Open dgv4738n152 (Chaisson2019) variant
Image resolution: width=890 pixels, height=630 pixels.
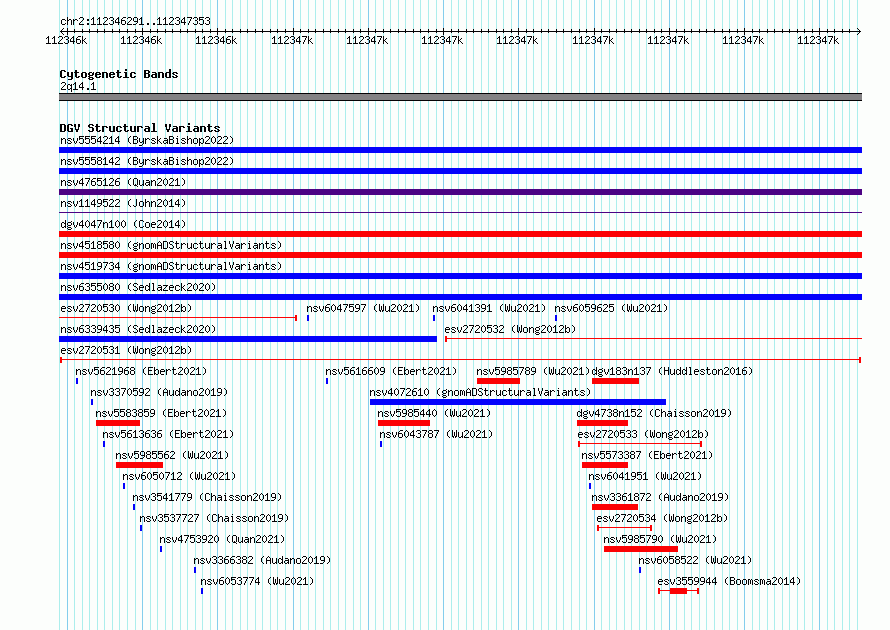point(654,413)
